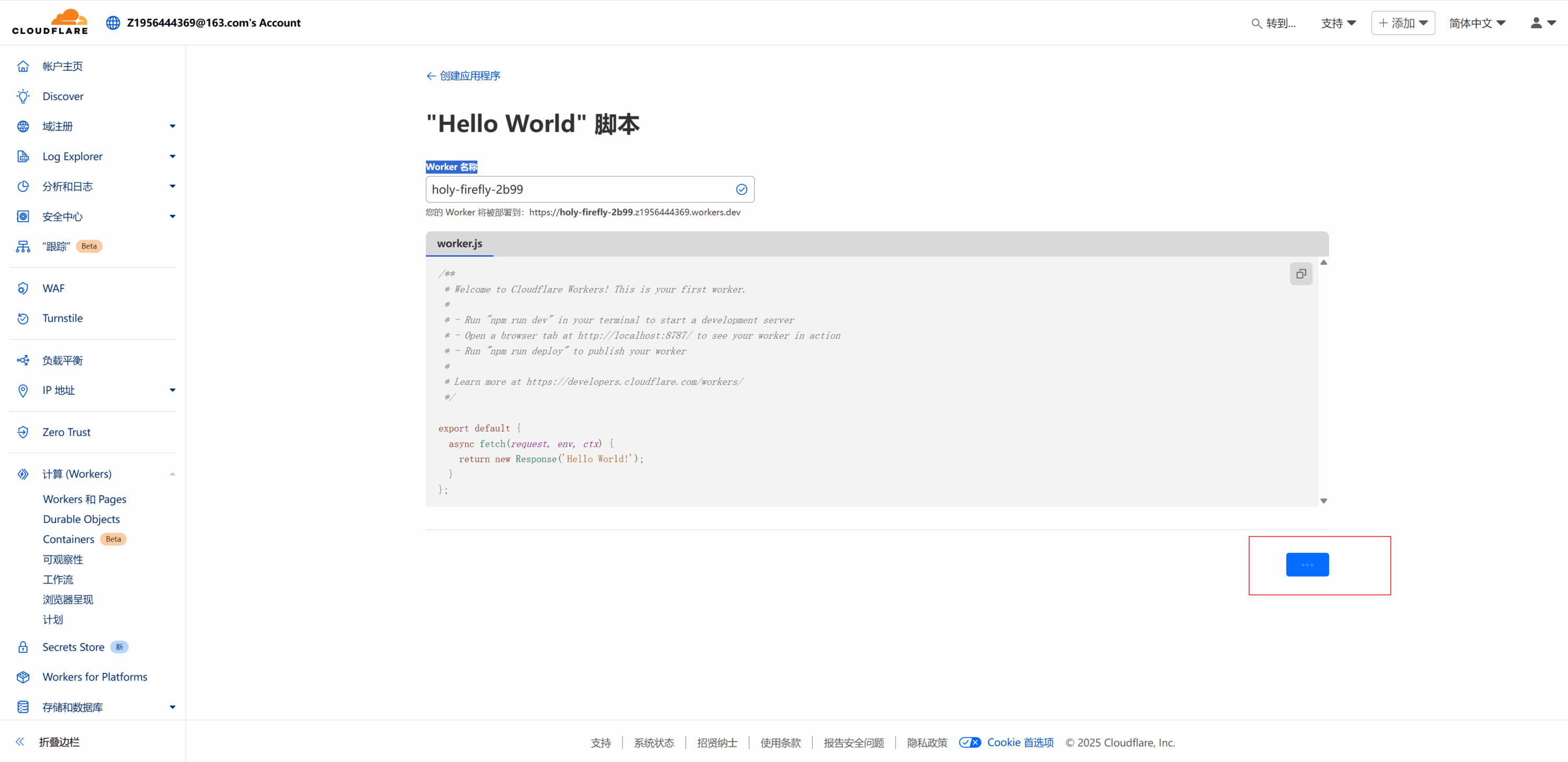Open Durable Objects menu item

pyautogui.click(x=82, y=519)
